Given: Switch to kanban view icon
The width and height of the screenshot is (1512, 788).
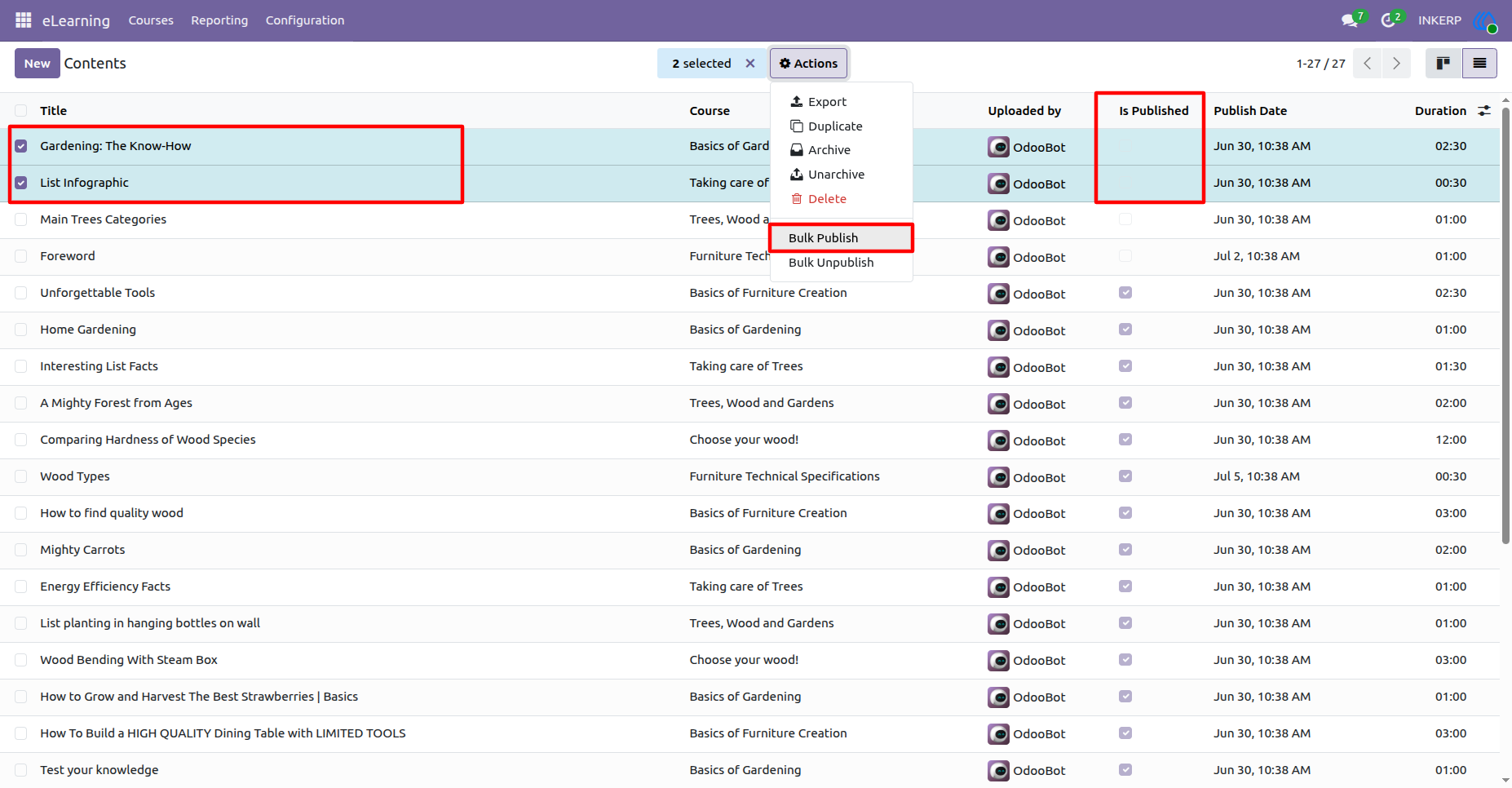Looking at the screenshot, I should [x=1443, y=64].
